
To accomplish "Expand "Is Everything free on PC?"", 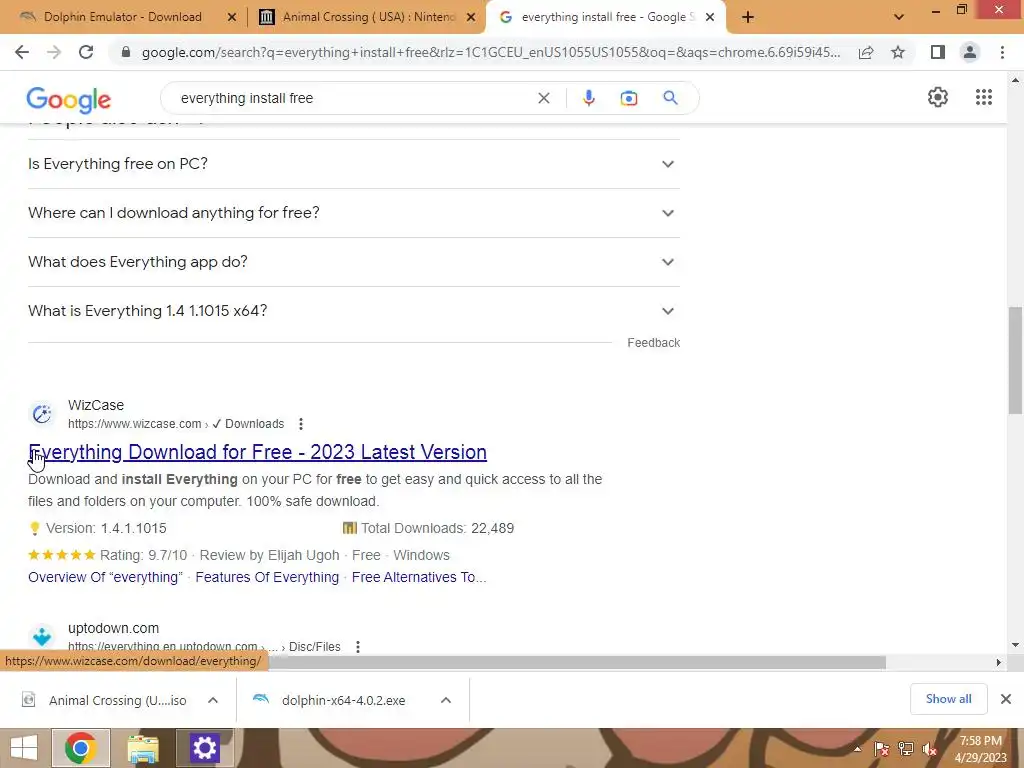I will coord(353,164).
